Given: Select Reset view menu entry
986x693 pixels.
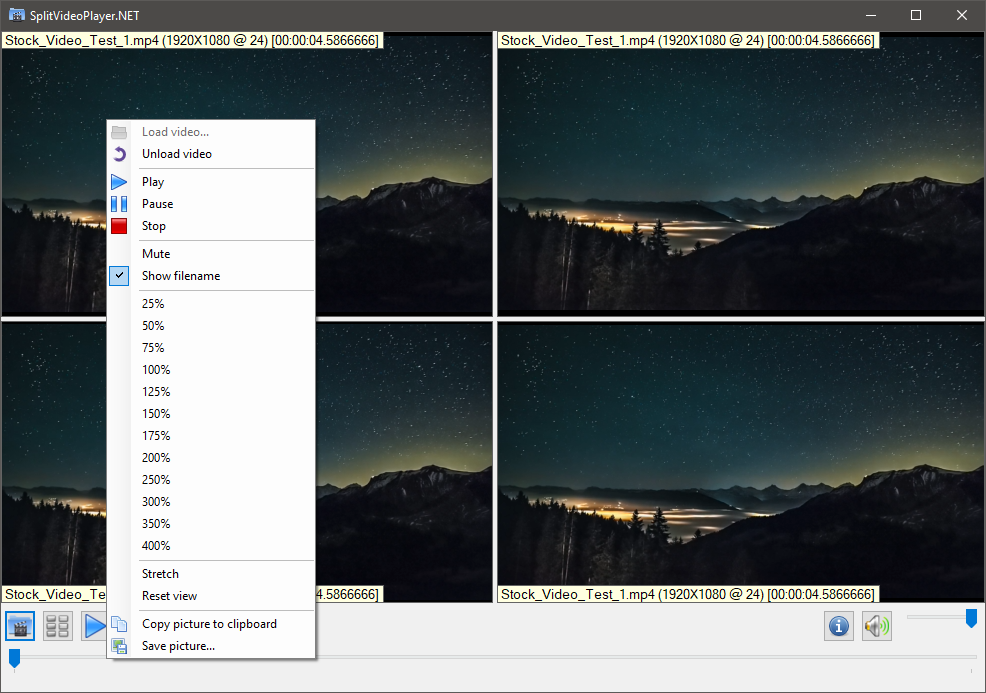Looking at the screenshot, I should [x=169, y=596].
